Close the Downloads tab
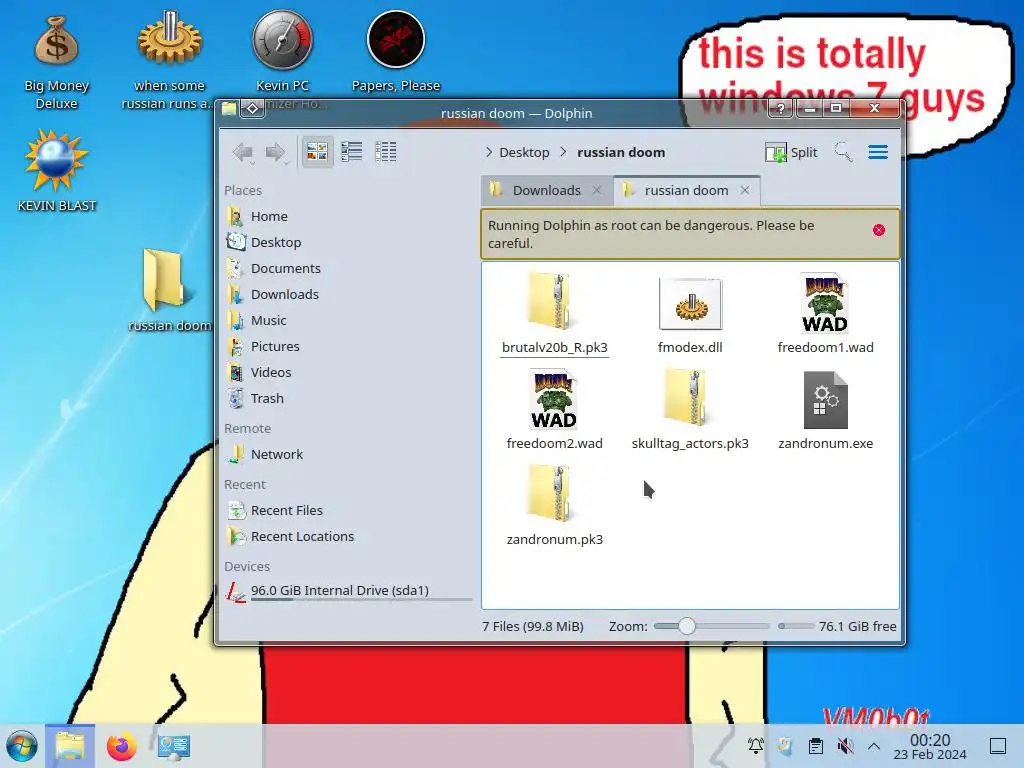The height and width of the screenshot is (768, 1024). (597, 190)
